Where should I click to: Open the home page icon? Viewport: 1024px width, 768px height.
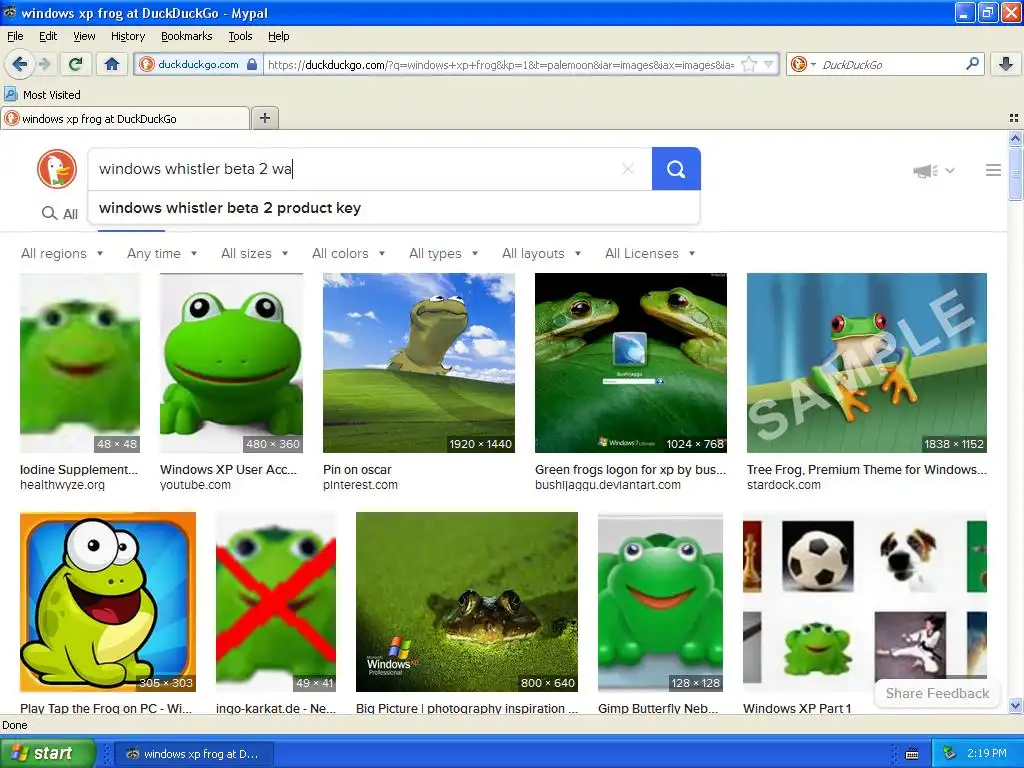tap(112, 64)
